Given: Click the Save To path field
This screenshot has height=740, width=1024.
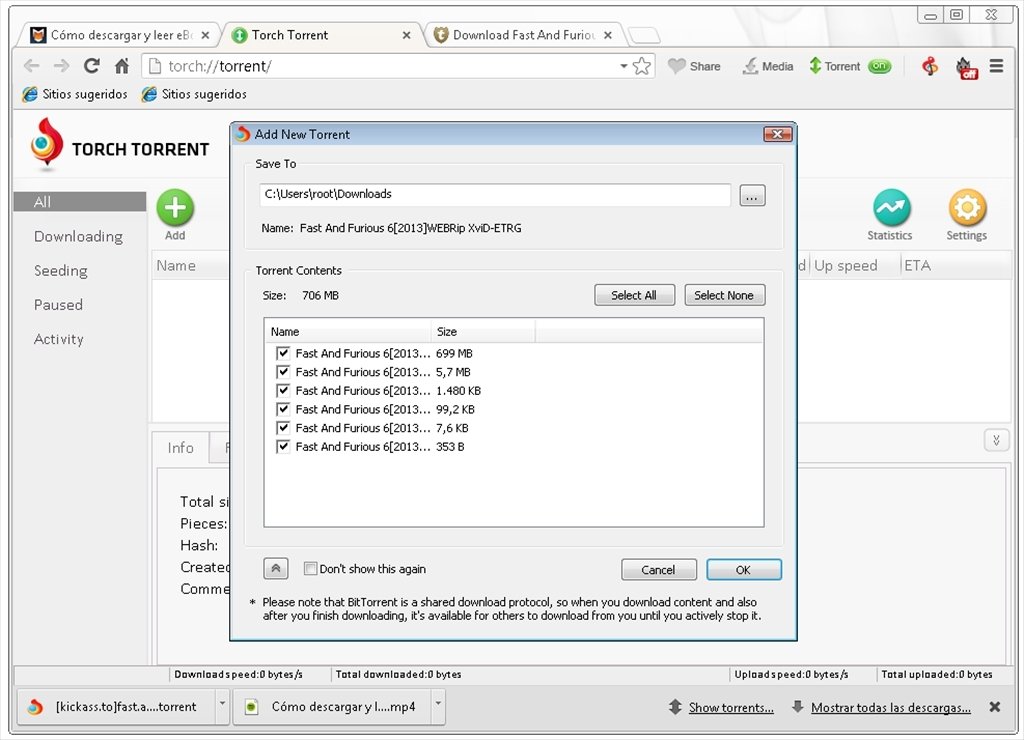Looking at the screenshot, I should (x=495, y=195).
